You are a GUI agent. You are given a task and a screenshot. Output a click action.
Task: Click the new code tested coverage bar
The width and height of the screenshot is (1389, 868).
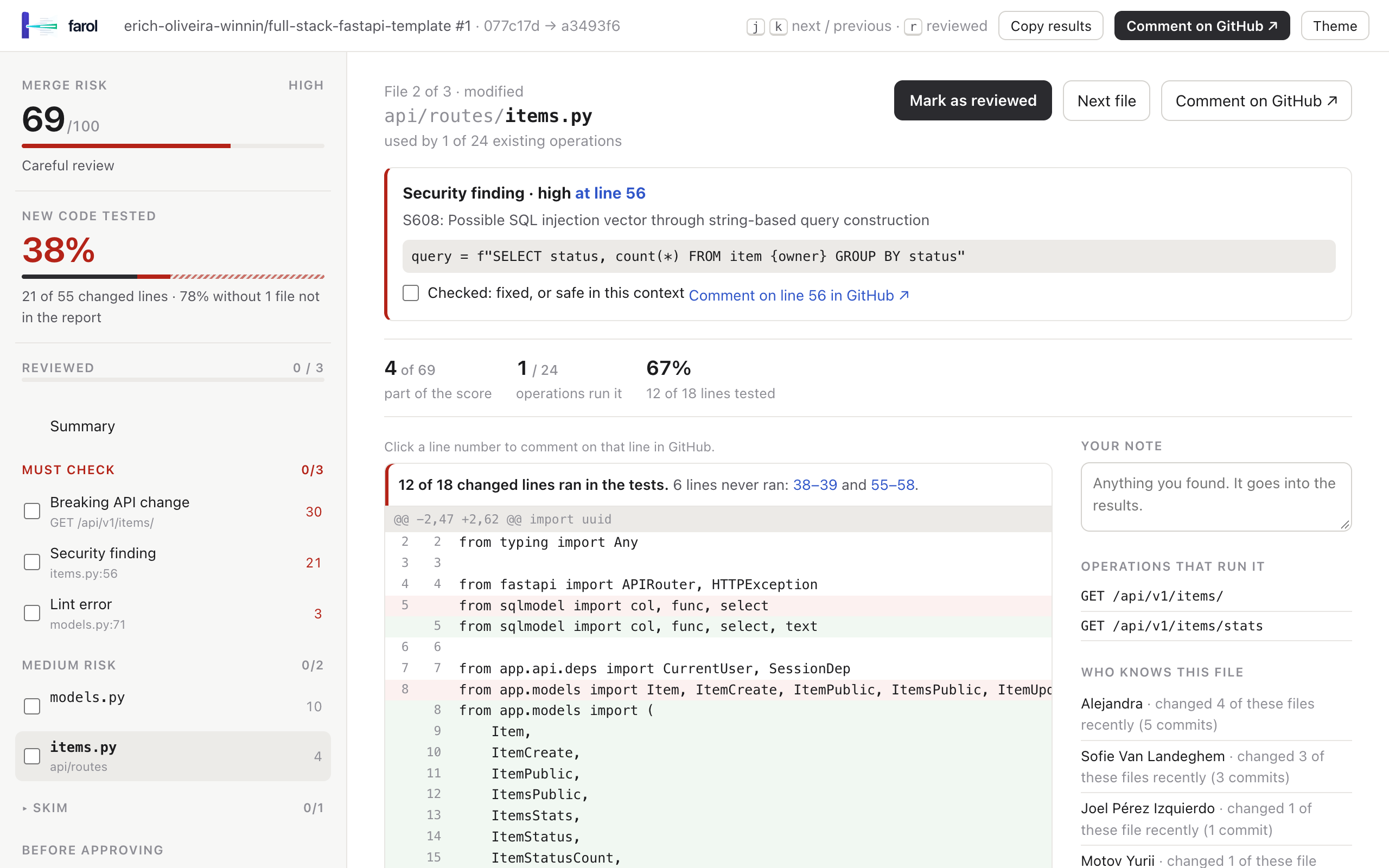click(x=173, y=277)
